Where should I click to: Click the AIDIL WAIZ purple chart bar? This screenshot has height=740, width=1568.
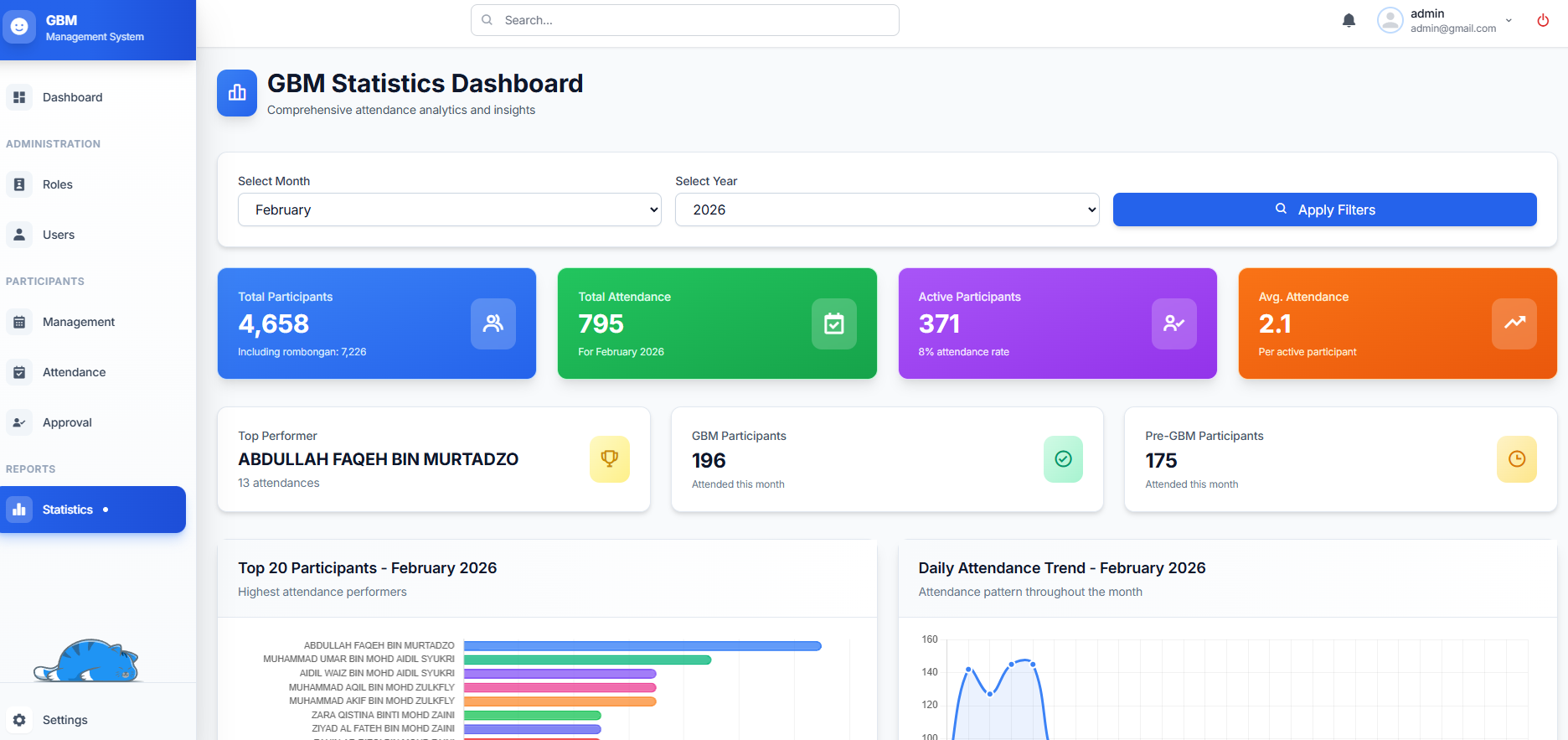click(560, 674)
